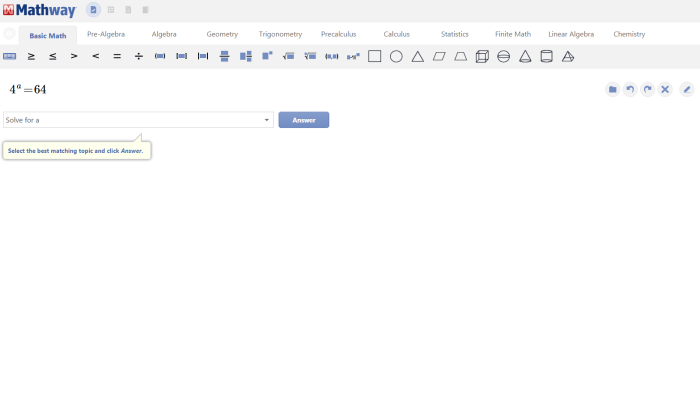Viewport: 700px width, 394px height.
Task: Insert square brackets template
Action: (181, 56)
